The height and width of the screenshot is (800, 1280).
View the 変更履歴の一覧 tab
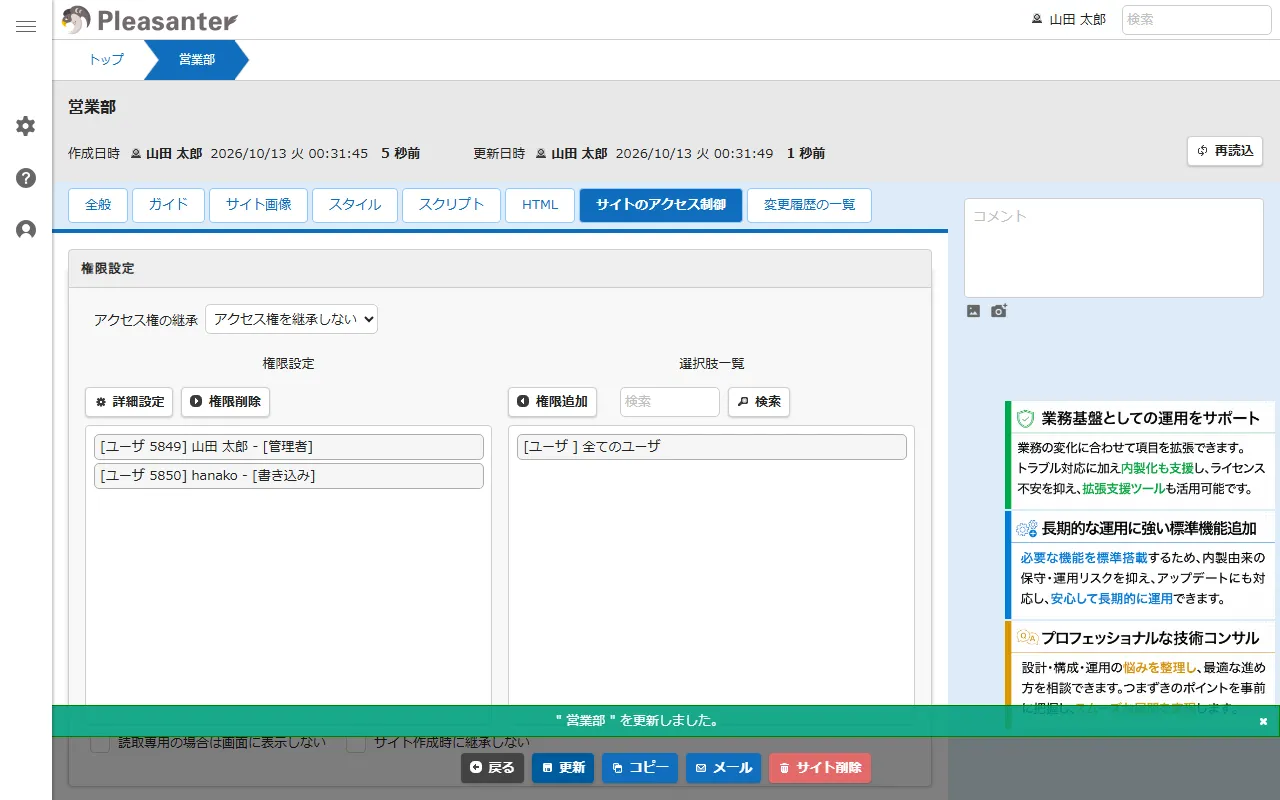click(x=809, y=205)
